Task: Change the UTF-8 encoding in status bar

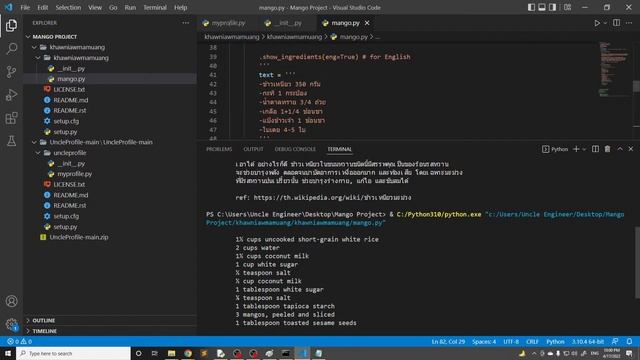Action: pyautogui.click(x=511, y=342)
